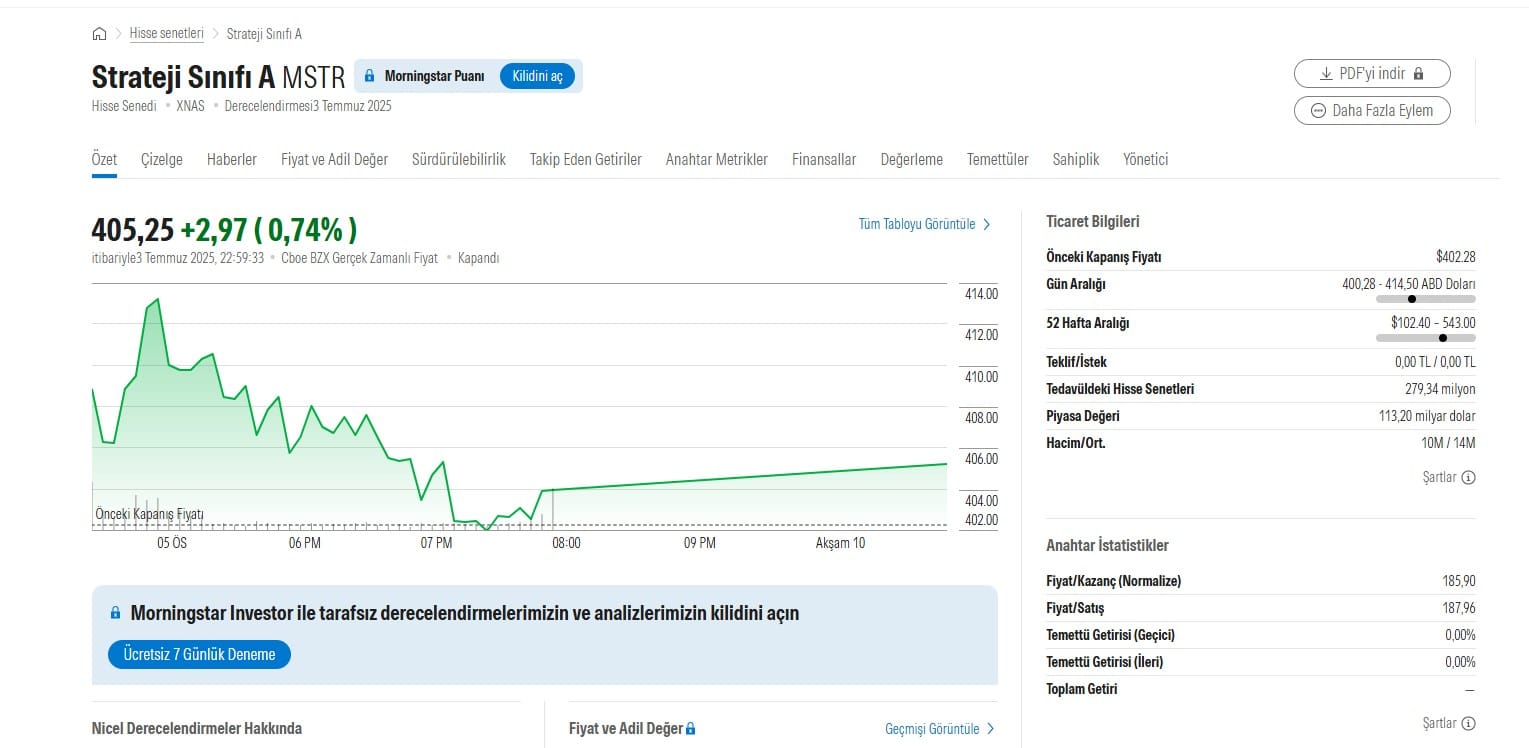Click the Kilidini aç button
Viewport: 1529px width, 748px height.
(x=537, y=76)
